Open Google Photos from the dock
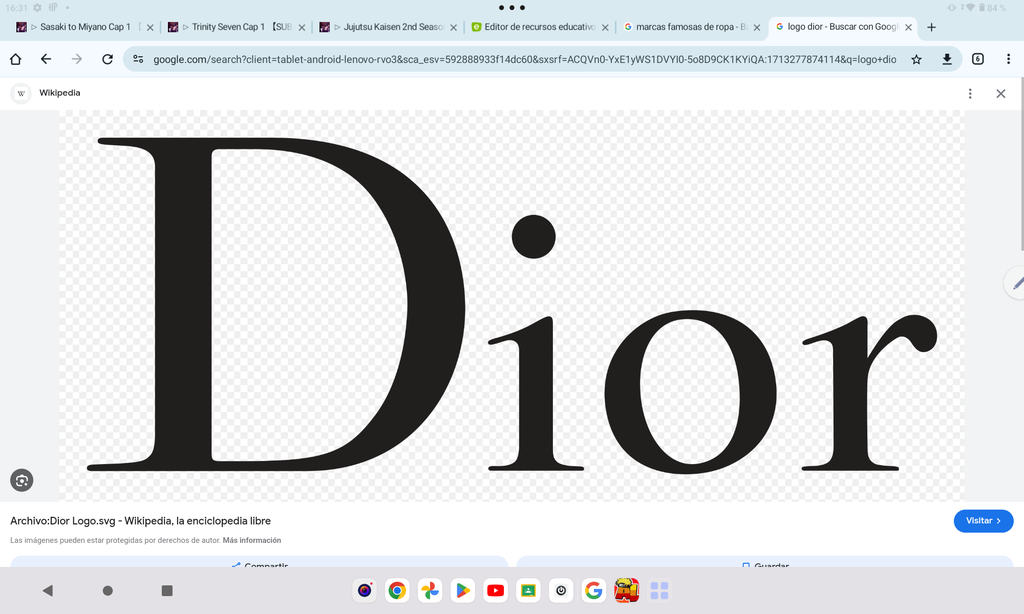1024x614 pixels. click(430, 590)
